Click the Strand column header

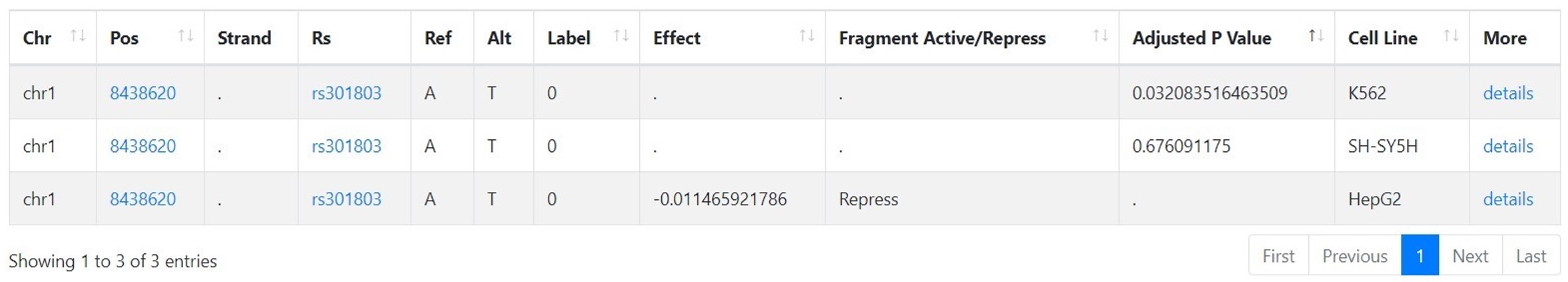point(244,38)
